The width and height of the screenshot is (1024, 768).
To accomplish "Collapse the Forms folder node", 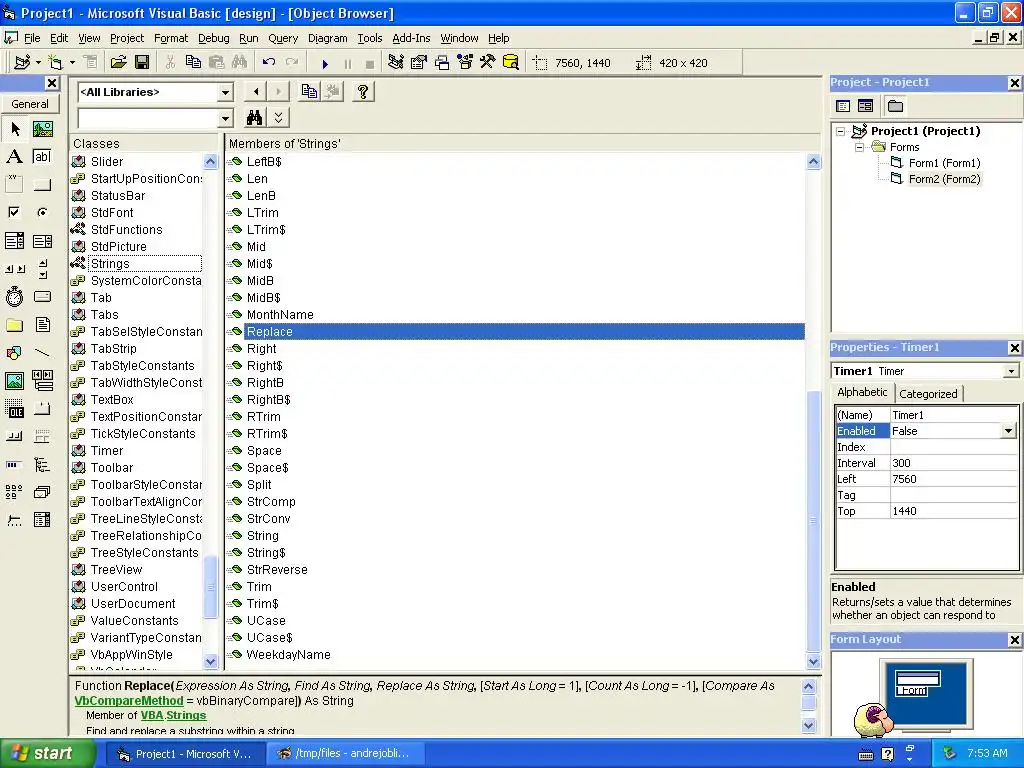I will click(859, 148).
